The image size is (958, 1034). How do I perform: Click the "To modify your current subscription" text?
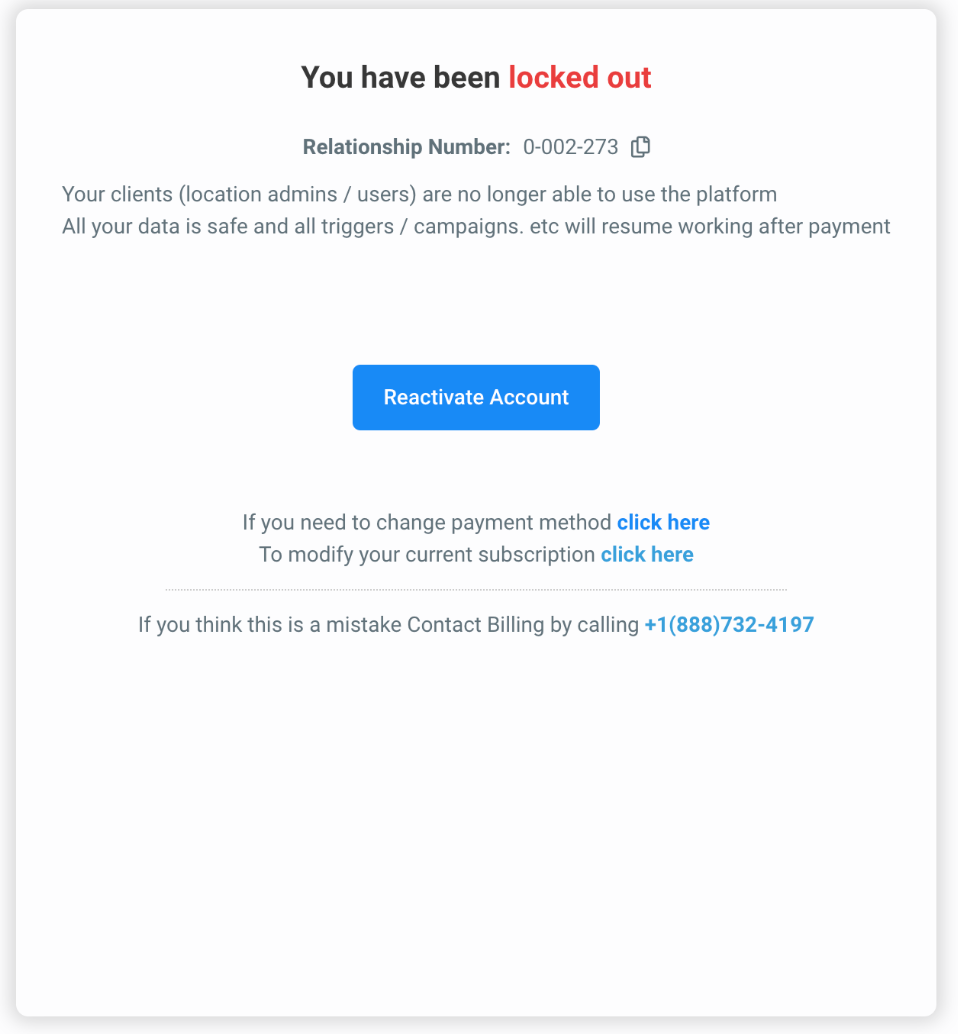point(426,554)
